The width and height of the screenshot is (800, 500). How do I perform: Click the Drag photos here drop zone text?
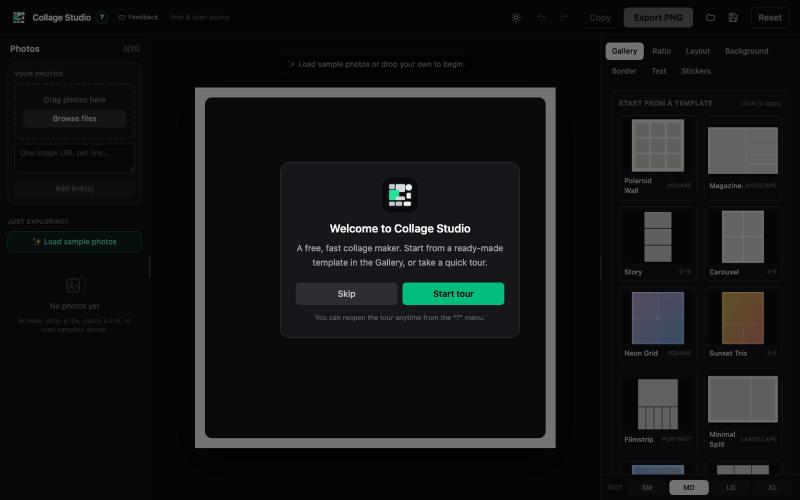coord(74,100)
